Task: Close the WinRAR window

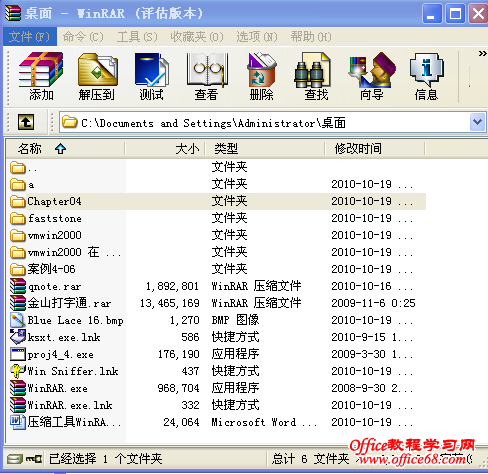Action: click(478, 14)
